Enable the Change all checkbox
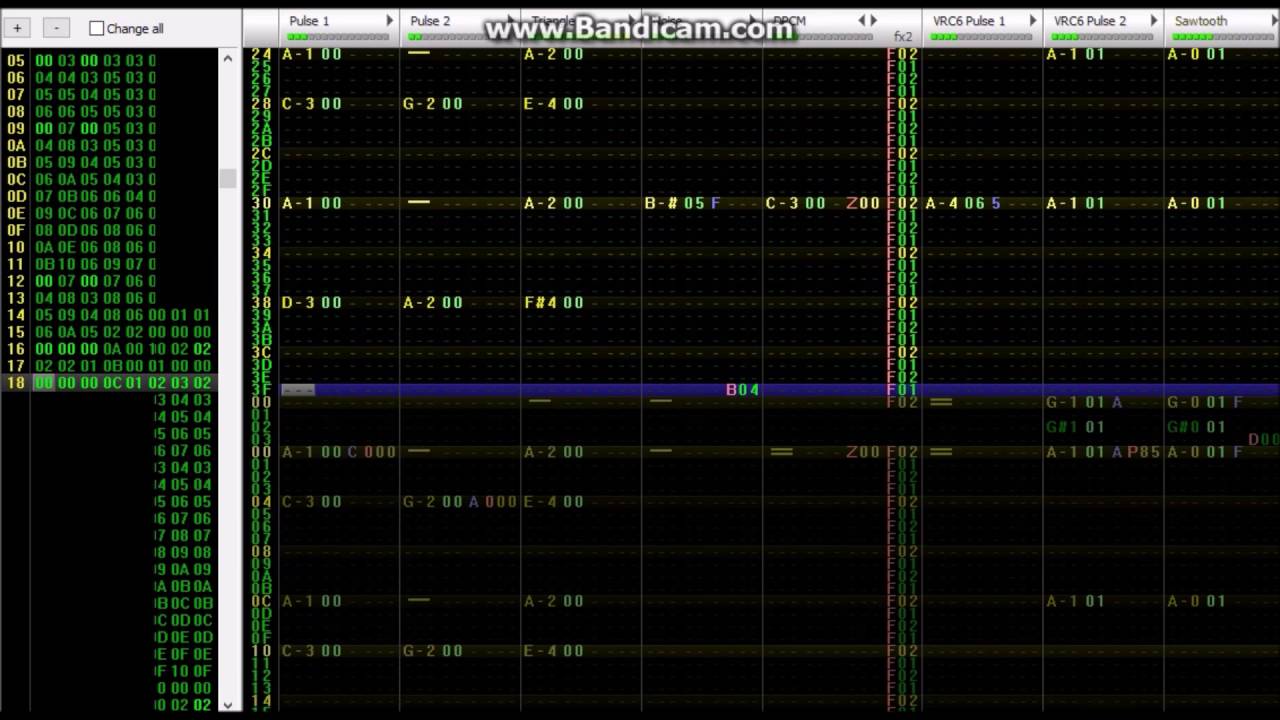The image size is (1280, 720). [x=97, y=28]
